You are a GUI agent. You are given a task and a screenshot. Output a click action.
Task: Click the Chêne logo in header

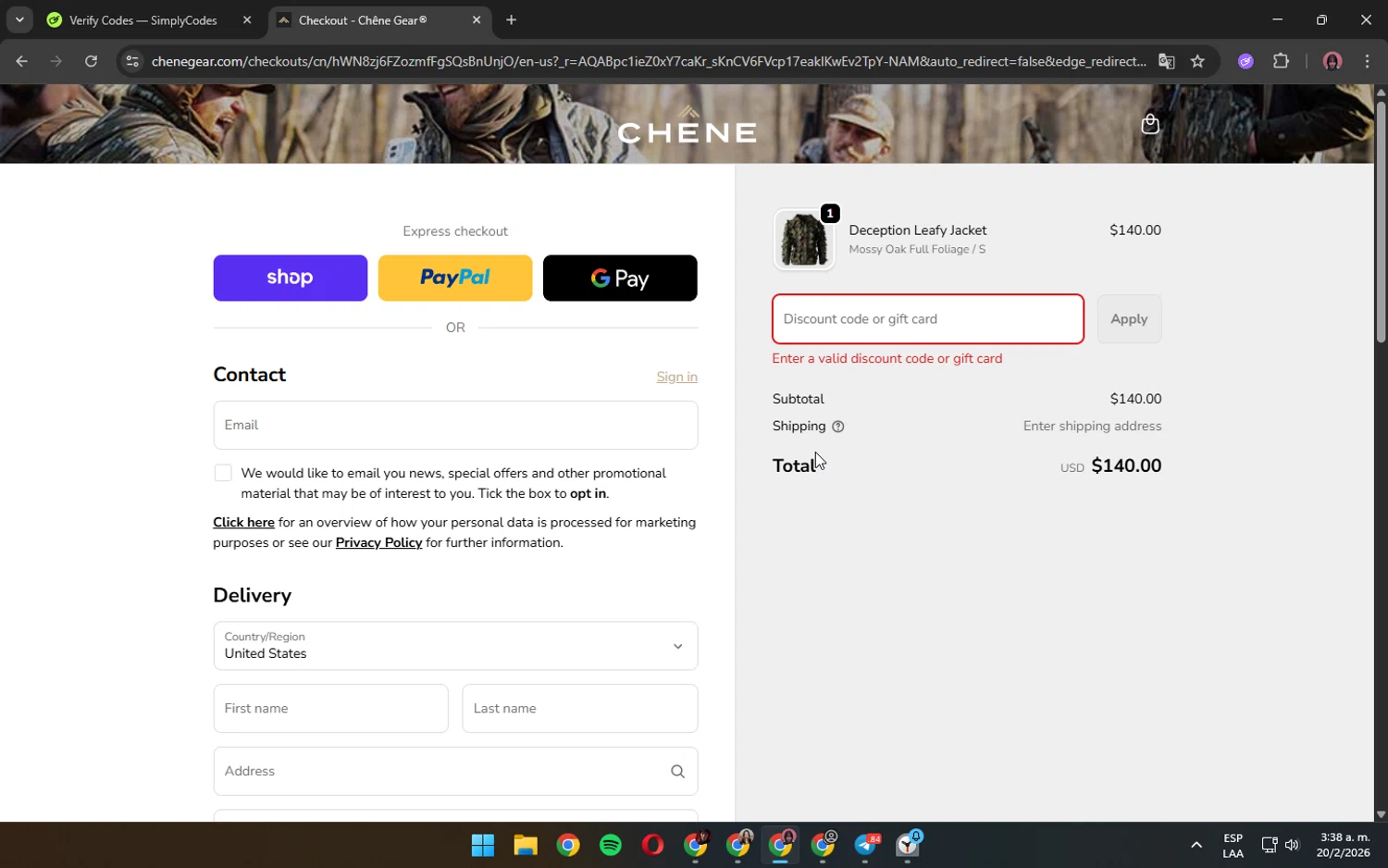[x=687, y=127]
